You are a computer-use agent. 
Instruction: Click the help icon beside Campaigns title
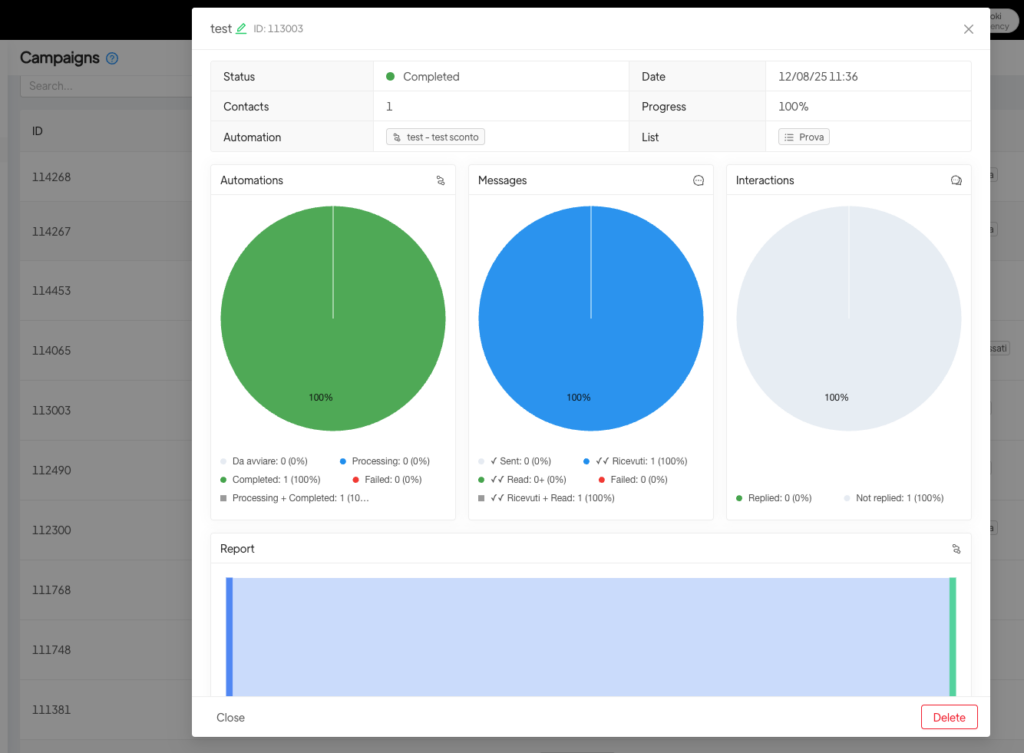pos(112,59)
